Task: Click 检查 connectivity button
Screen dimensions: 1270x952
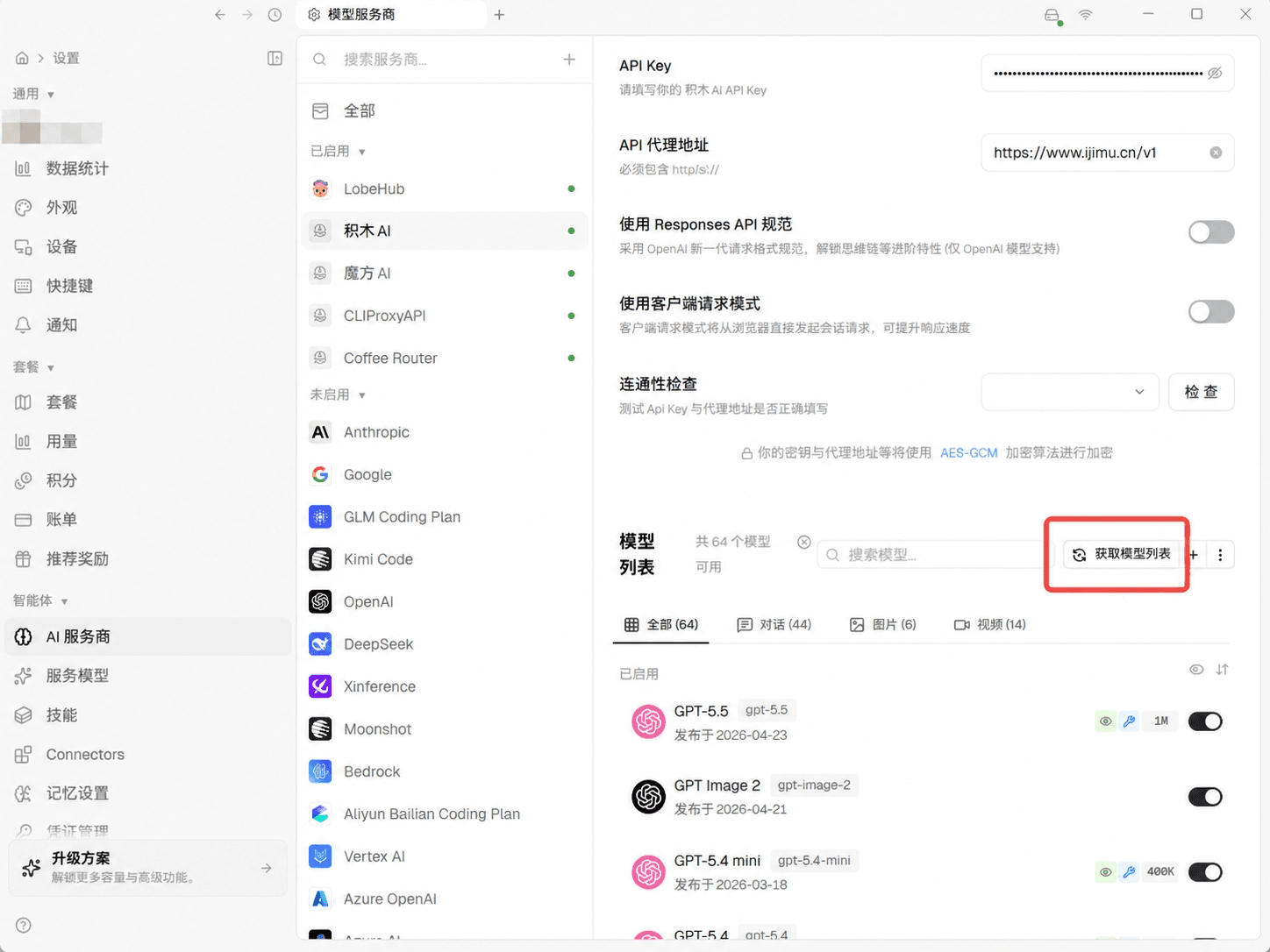Action: pyautogui.click(x=1201, y=392)
